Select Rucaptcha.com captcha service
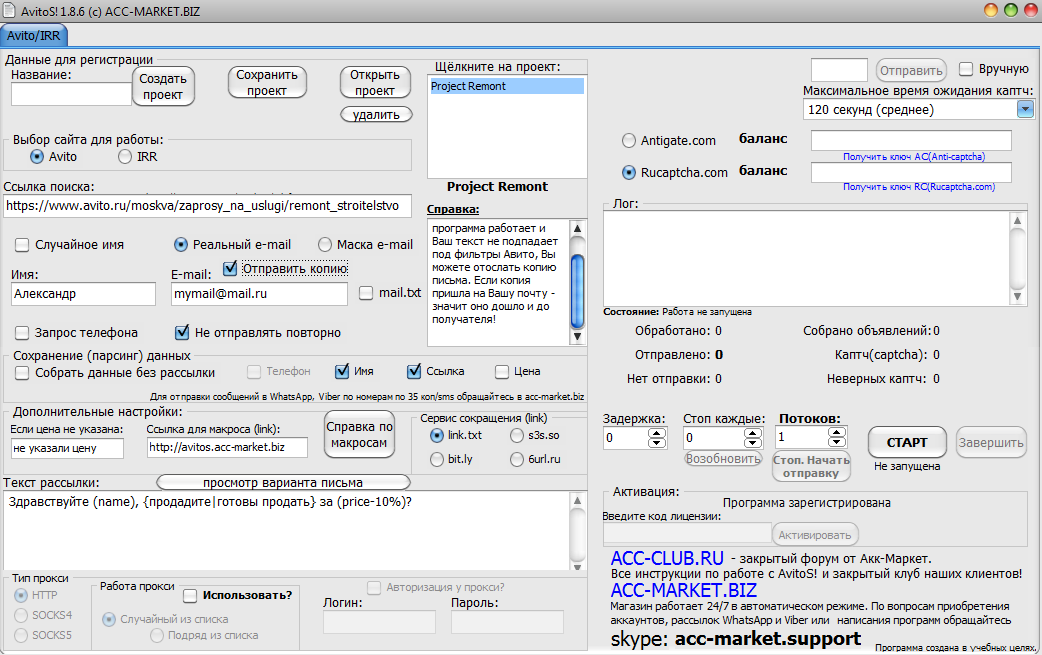1042x655 pixels. tap(629, 173)
